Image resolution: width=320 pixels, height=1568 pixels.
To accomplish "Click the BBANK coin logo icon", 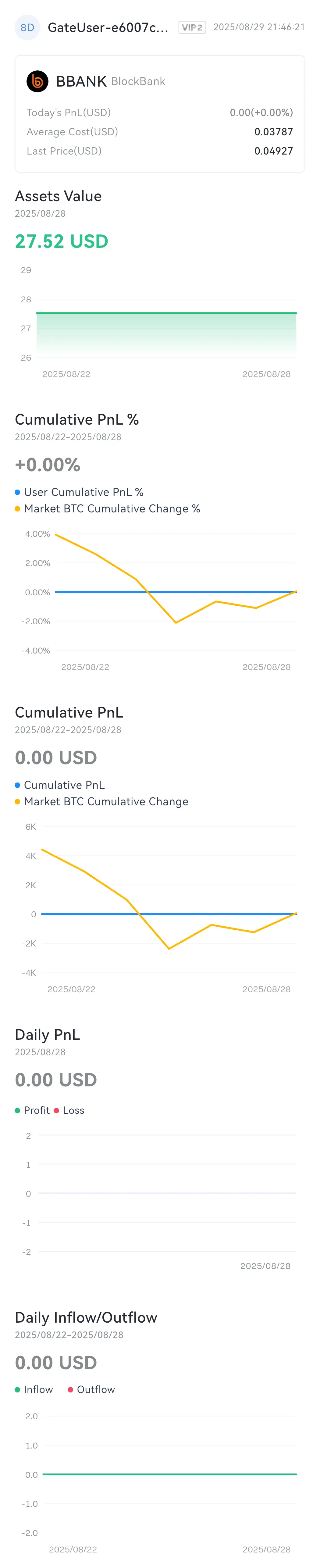I will [x=38, y=81].
